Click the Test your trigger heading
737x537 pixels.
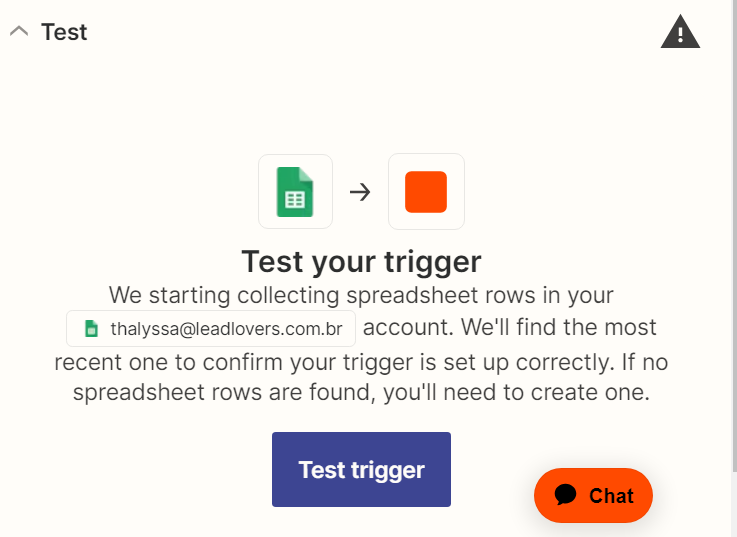(361, 262)
